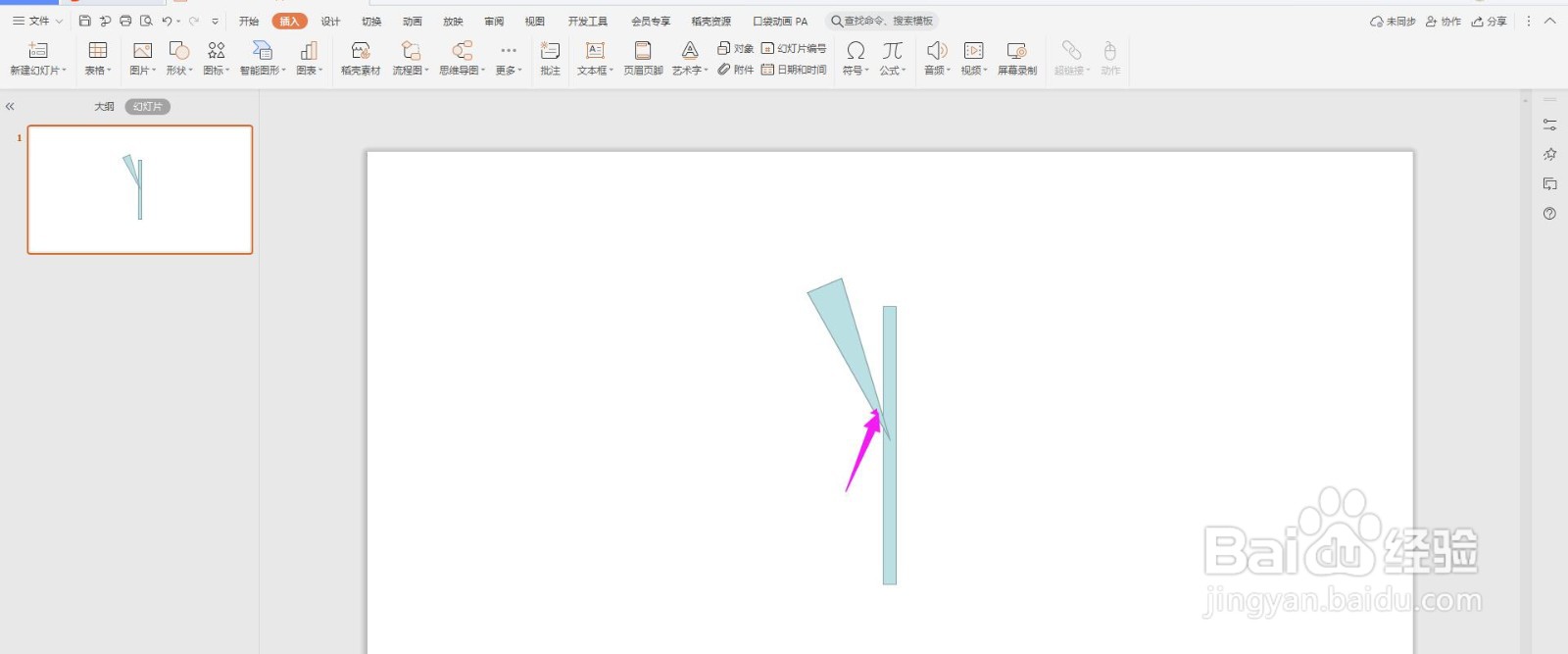Expand the 音频 dropdown arrow
Screen dimensions: 1568x654
(949, 71)
